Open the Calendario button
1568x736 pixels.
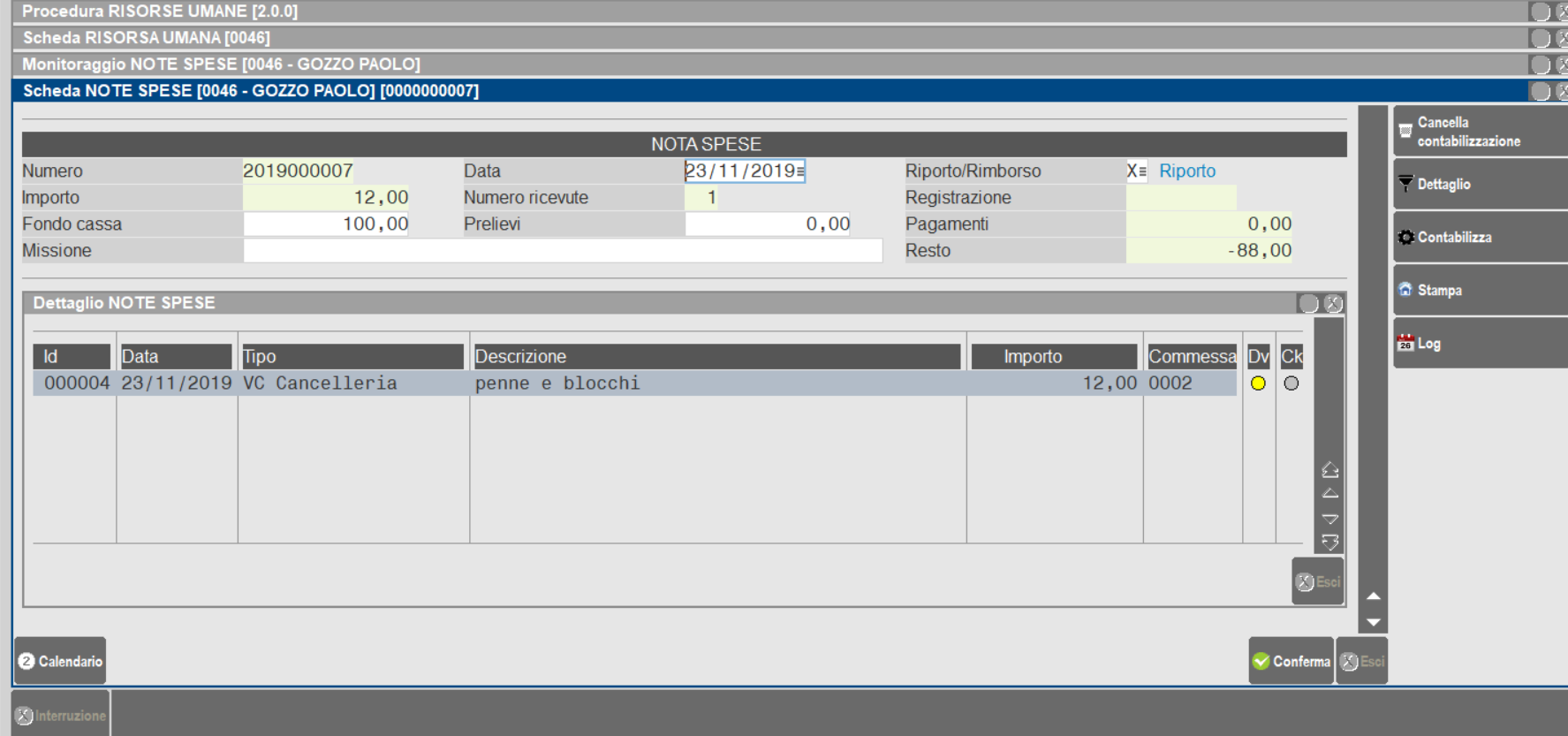pyautogui.click(x=60, y=661)
